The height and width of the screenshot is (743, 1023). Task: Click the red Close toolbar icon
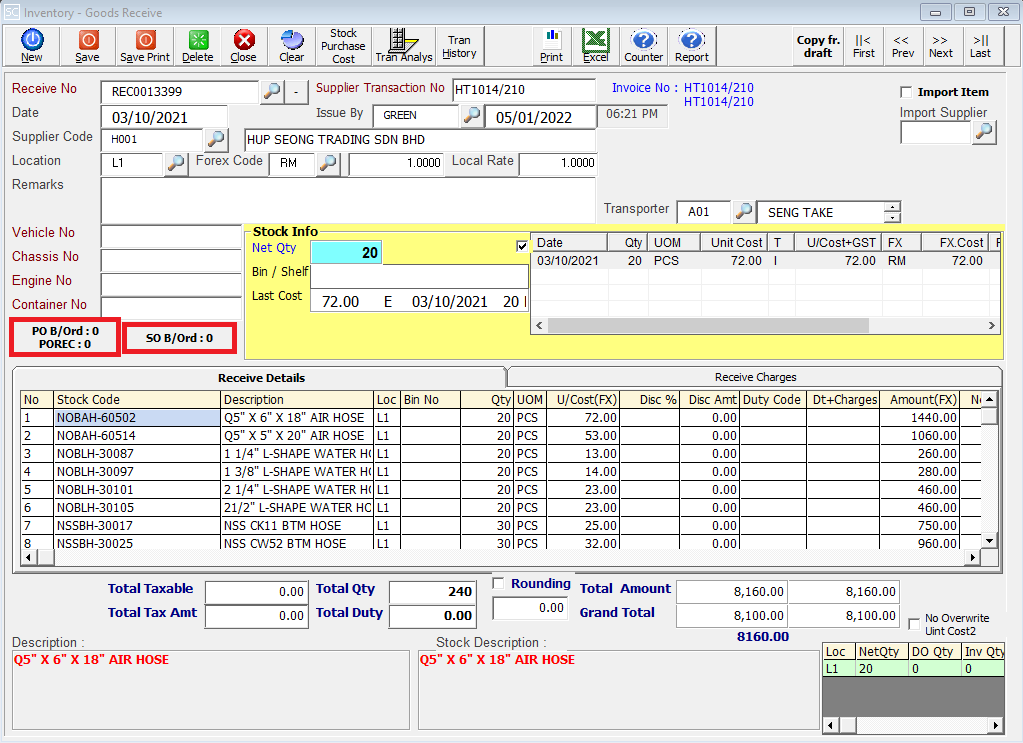point(243,46)
